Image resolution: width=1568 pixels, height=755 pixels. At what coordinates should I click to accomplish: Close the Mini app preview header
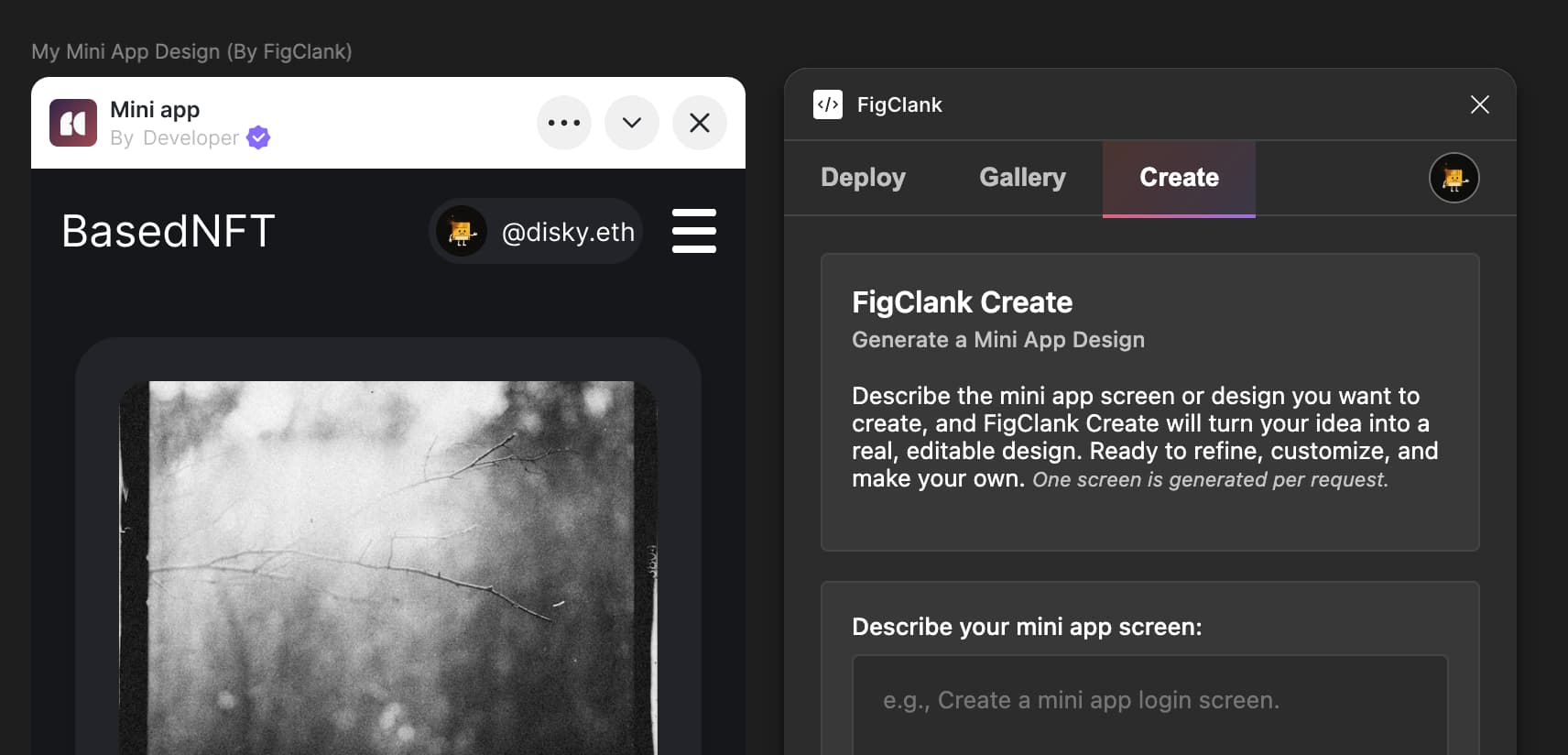[x=699, y=123]
